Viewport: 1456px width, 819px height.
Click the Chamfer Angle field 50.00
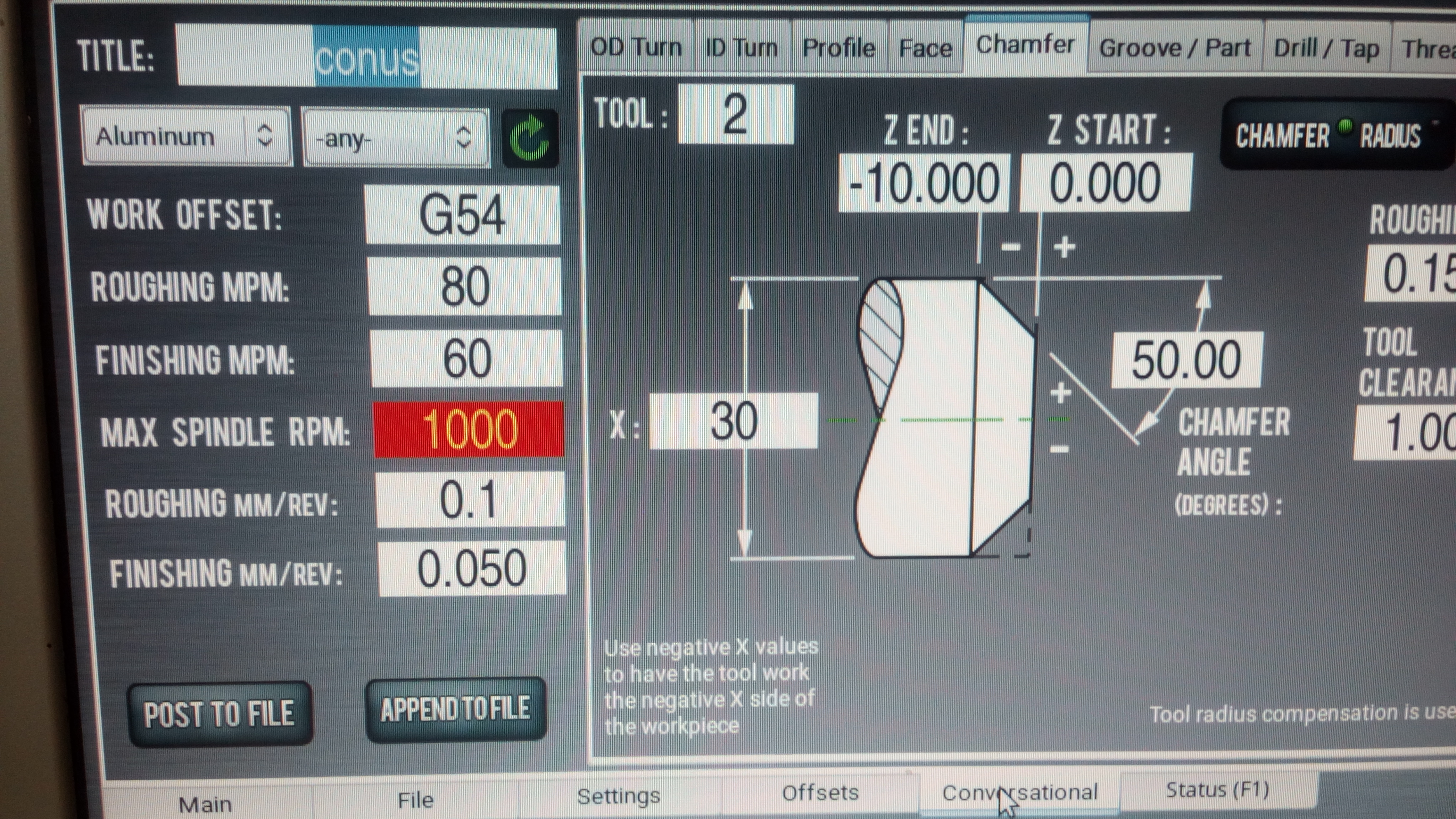coord(1186,360)
